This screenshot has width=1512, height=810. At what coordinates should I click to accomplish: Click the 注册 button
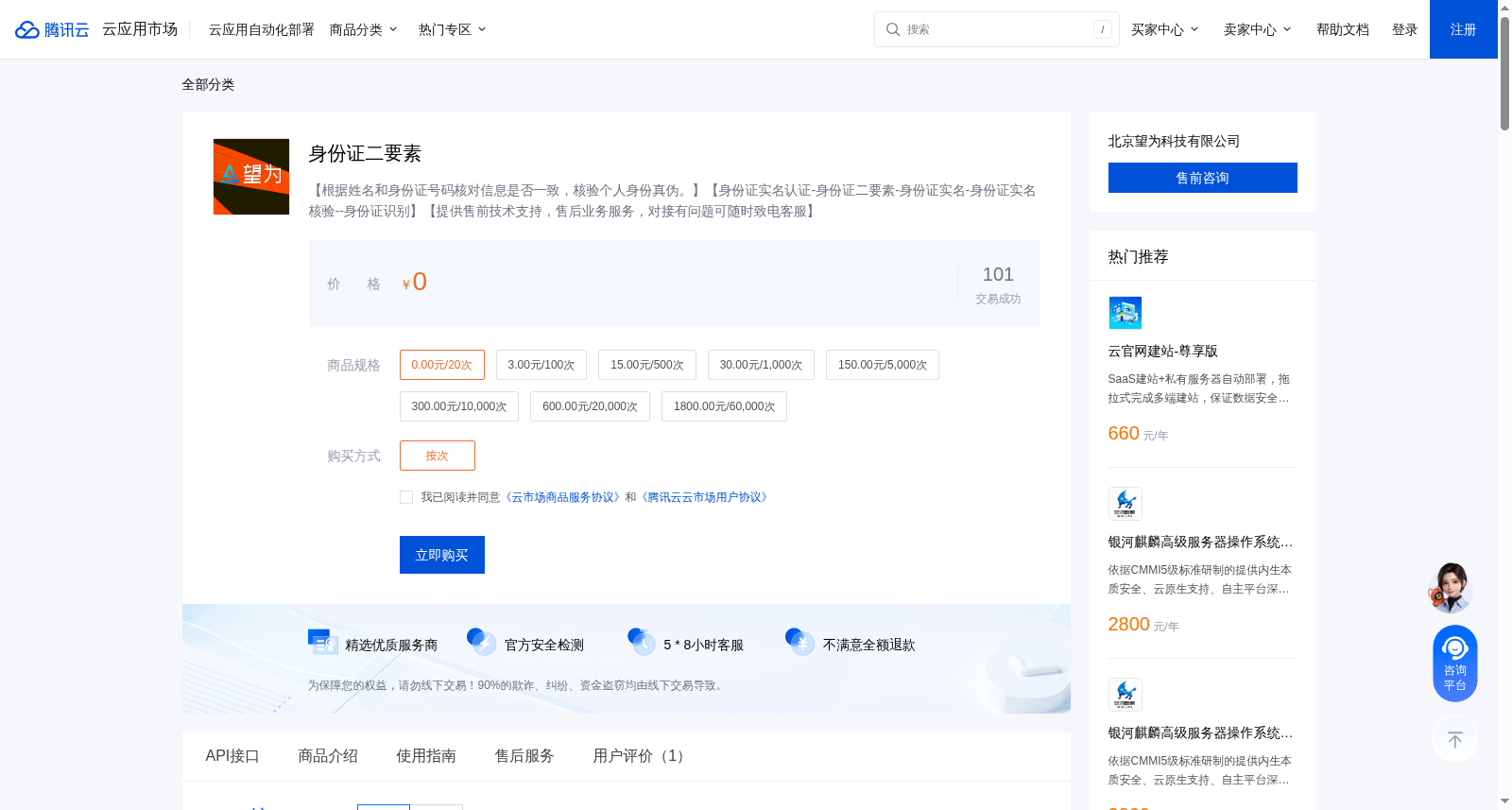pyautogui.click(x=1463, y=29)
